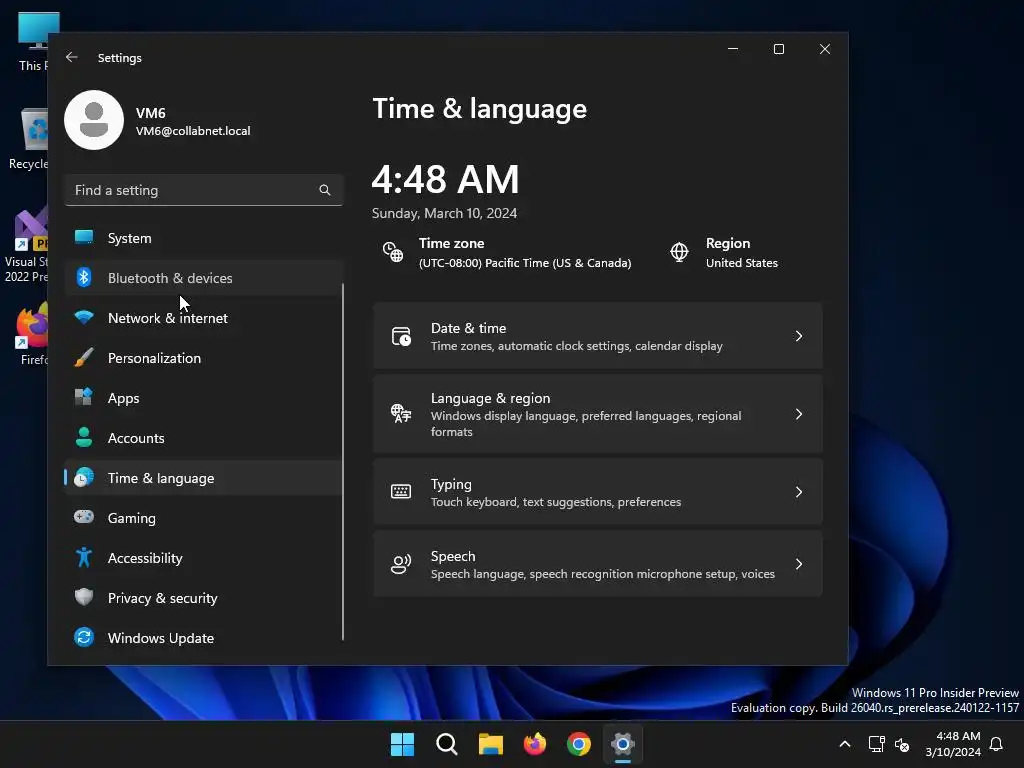Screen dimensions: 1024x768
Task: Launch Google Chrome from the taskbar
Action: pos(579,744)
